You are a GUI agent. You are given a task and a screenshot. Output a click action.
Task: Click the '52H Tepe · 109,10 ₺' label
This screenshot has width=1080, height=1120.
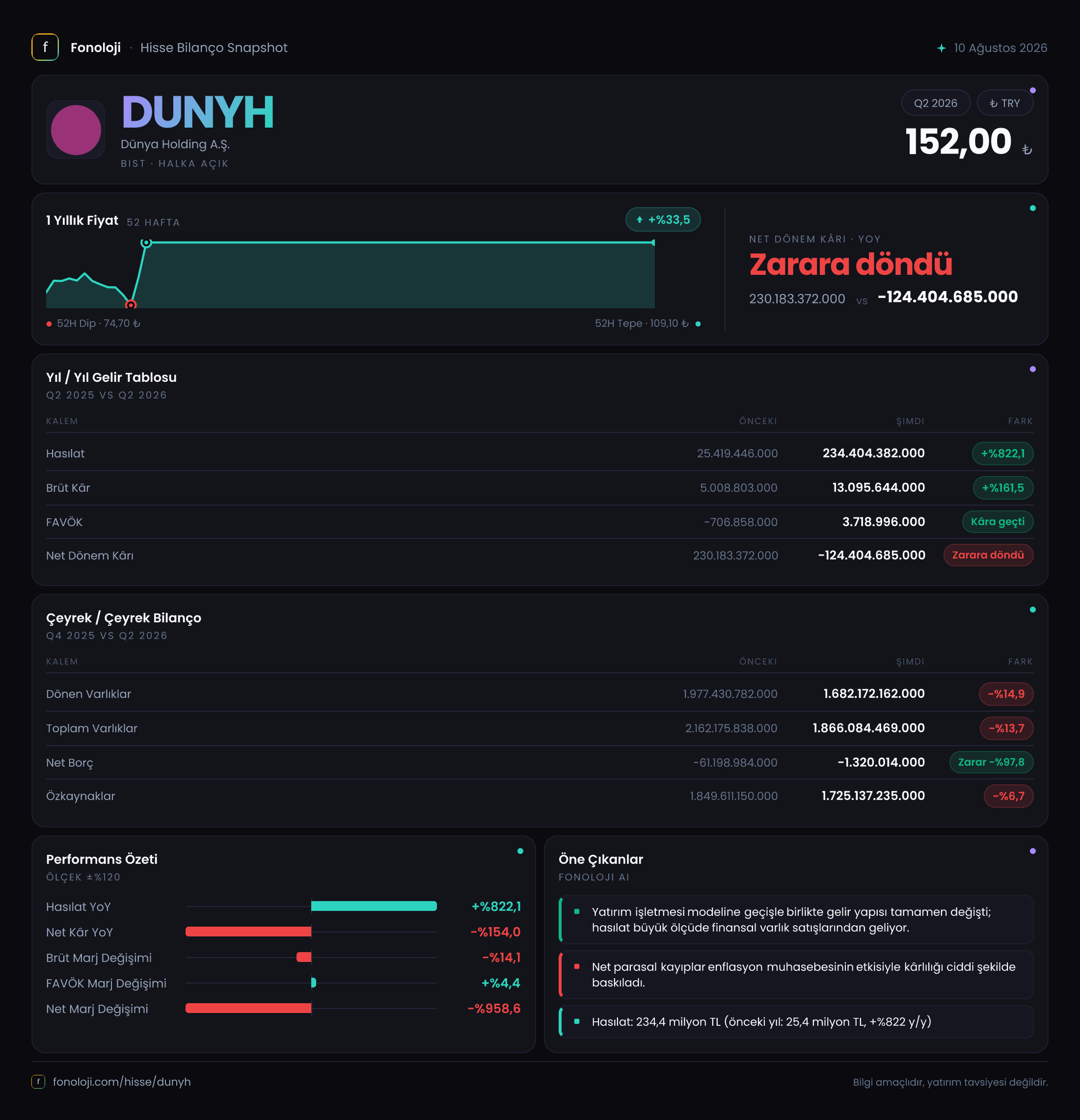[x=642, y=323]
